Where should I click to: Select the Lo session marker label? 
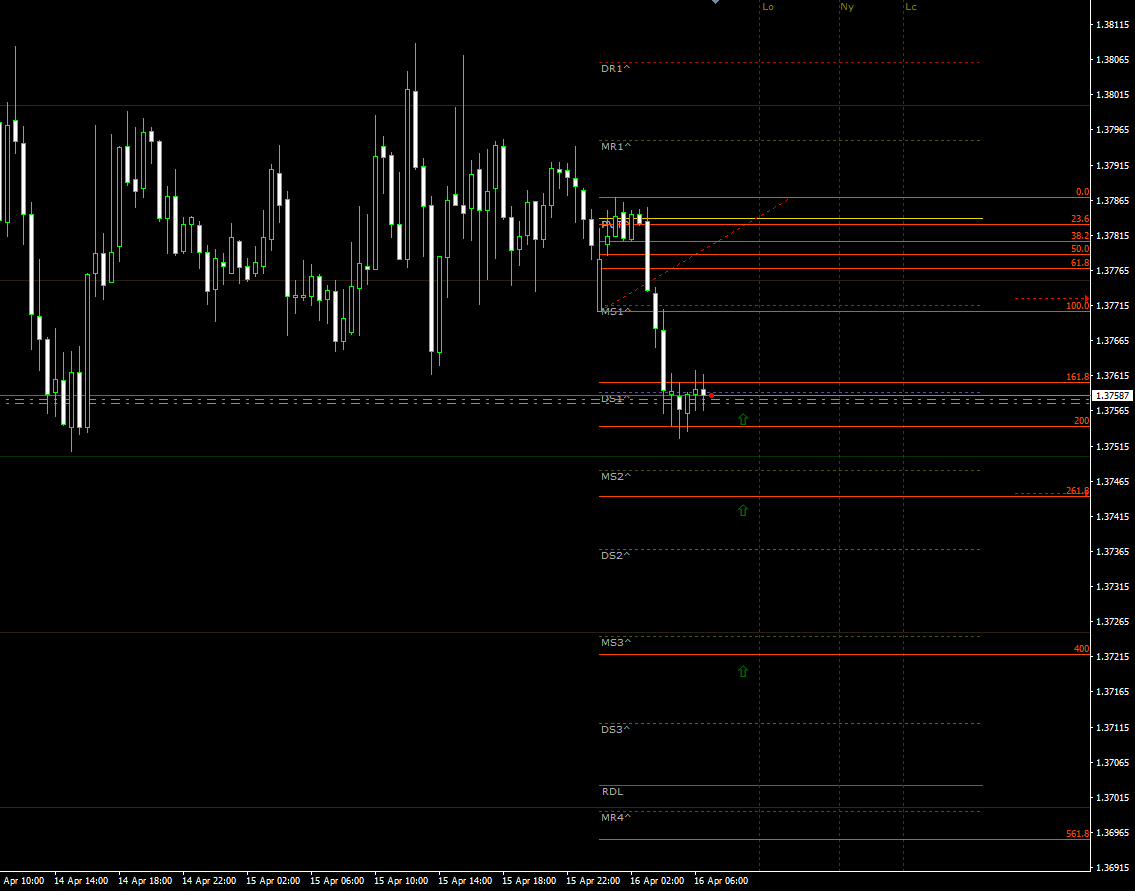coord(768,7)
